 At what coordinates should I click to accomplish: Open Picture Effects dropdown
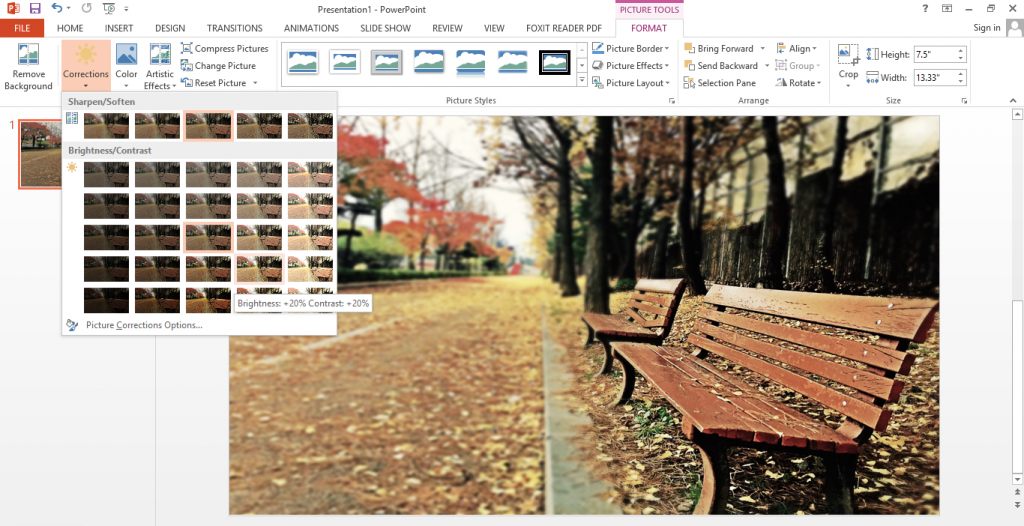click(x=630, y=65)
